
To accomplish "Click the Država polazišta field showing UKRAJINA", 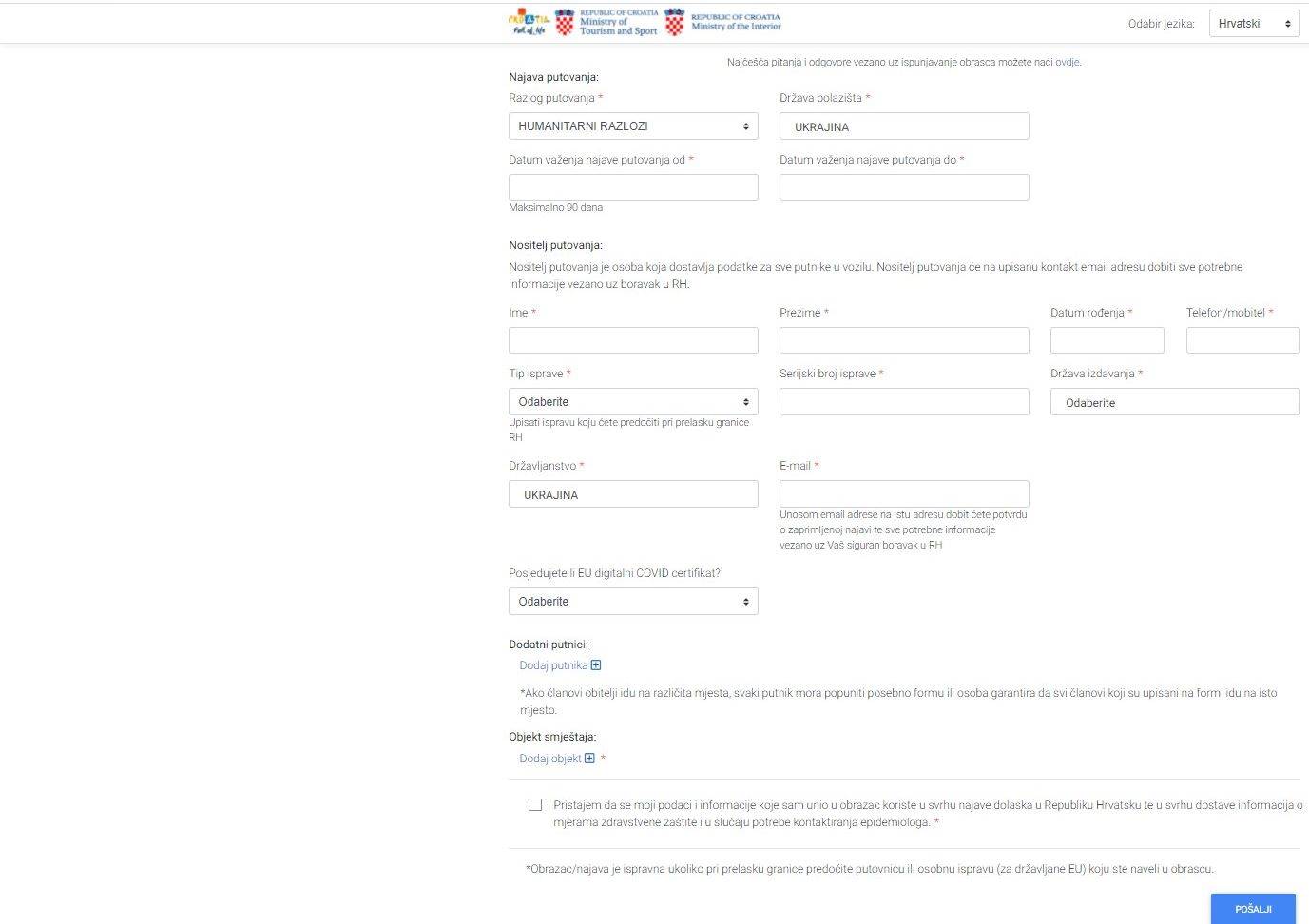I will (x=904, y=126).
